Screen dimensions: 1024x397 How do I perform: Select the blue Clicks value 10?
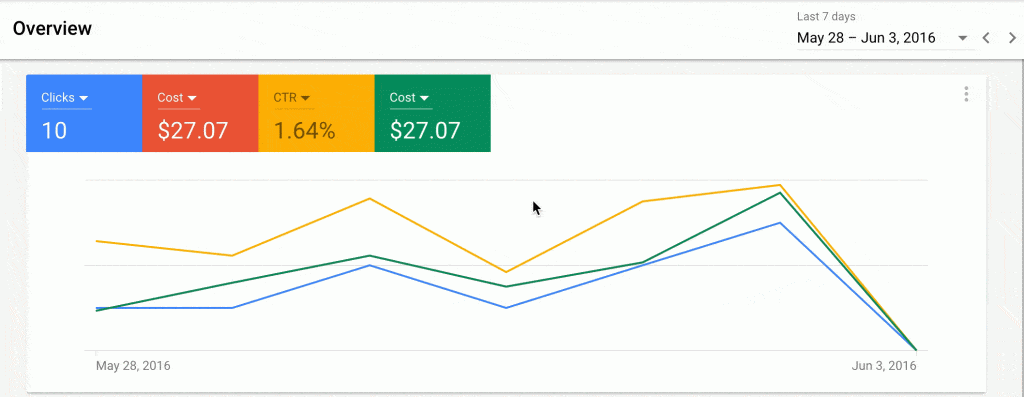(x=54, y=131)
